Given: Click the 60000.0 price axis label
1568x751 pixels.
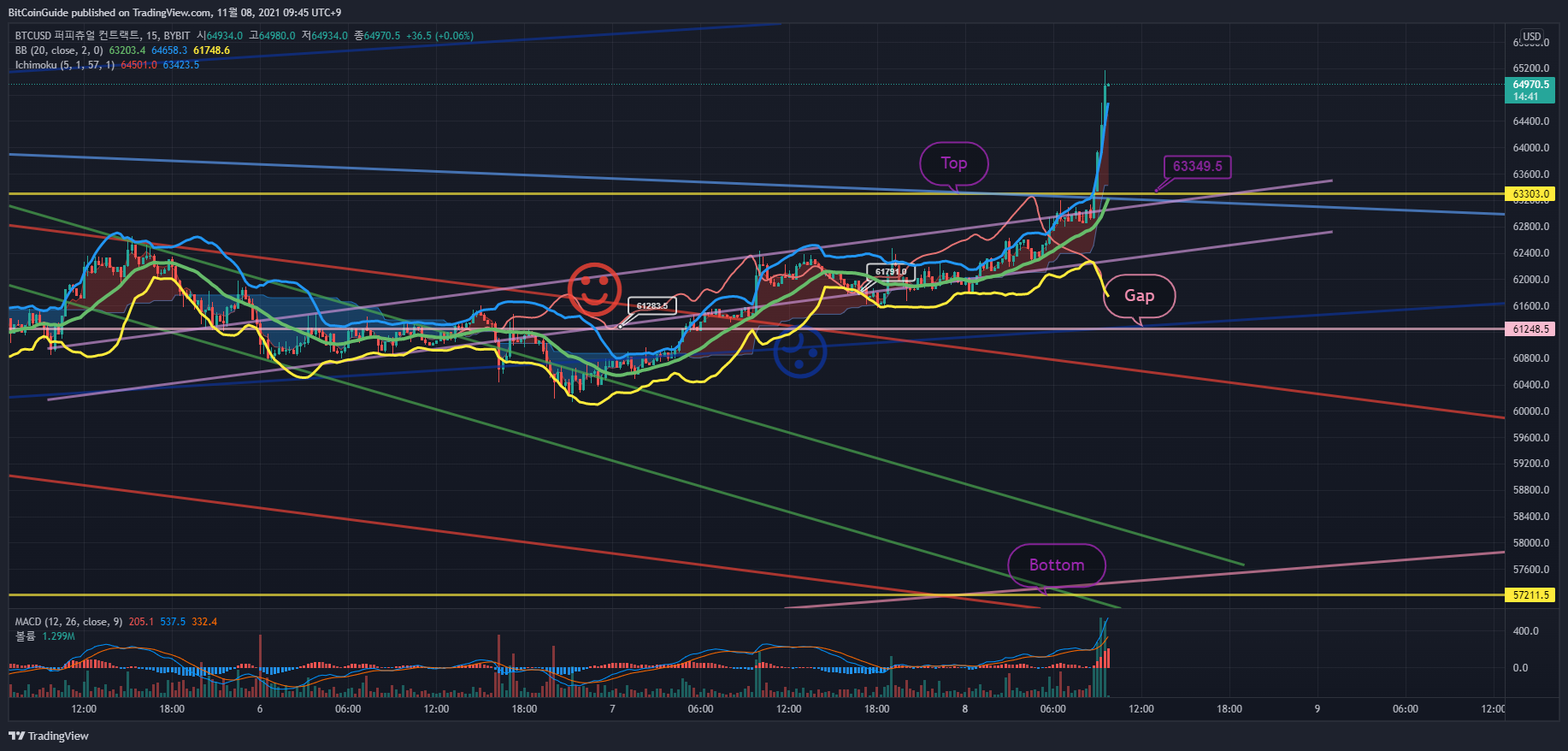Looking at the screenshot, I should click(x=1531, y=411).
